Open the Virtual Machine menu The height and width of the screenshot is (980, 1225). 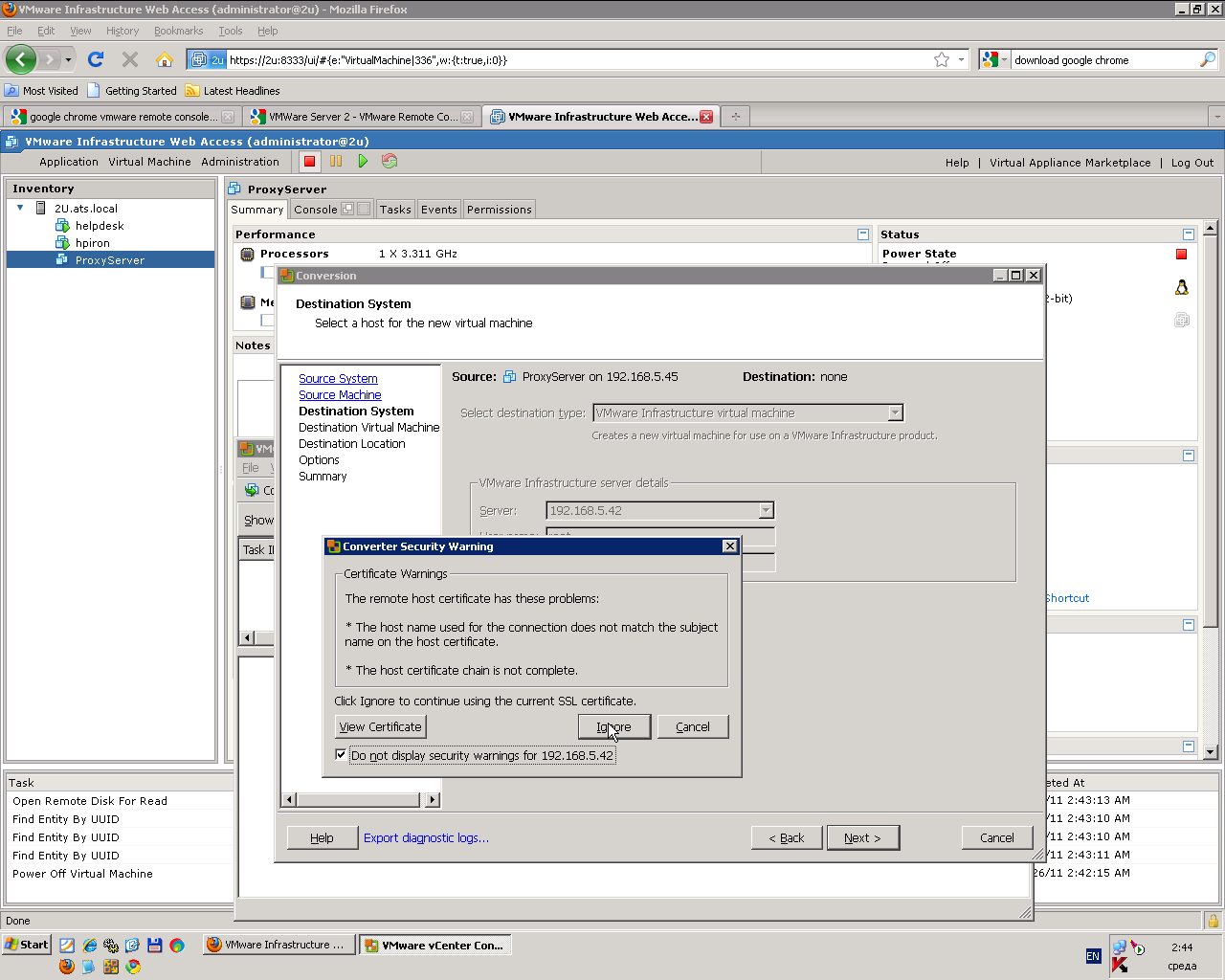(x=149, y=162)
